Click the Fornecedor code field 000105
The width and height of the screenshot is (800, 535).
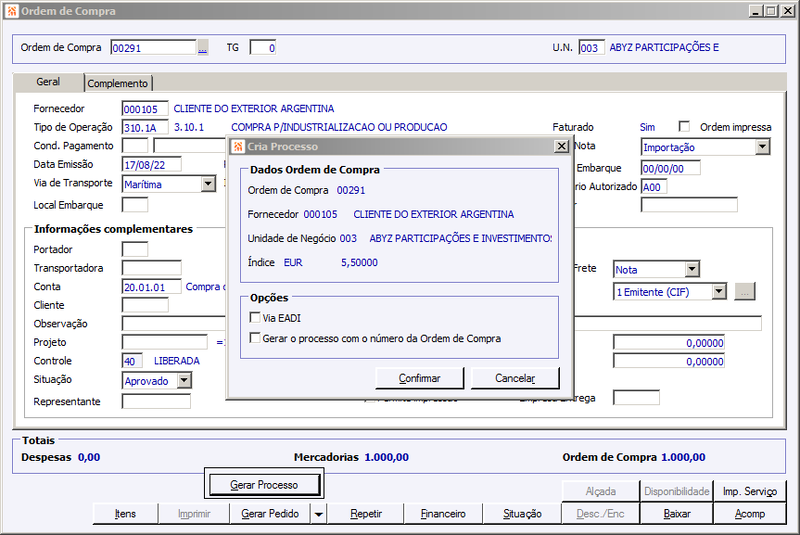pyautogui.click(x=145, y=109)
